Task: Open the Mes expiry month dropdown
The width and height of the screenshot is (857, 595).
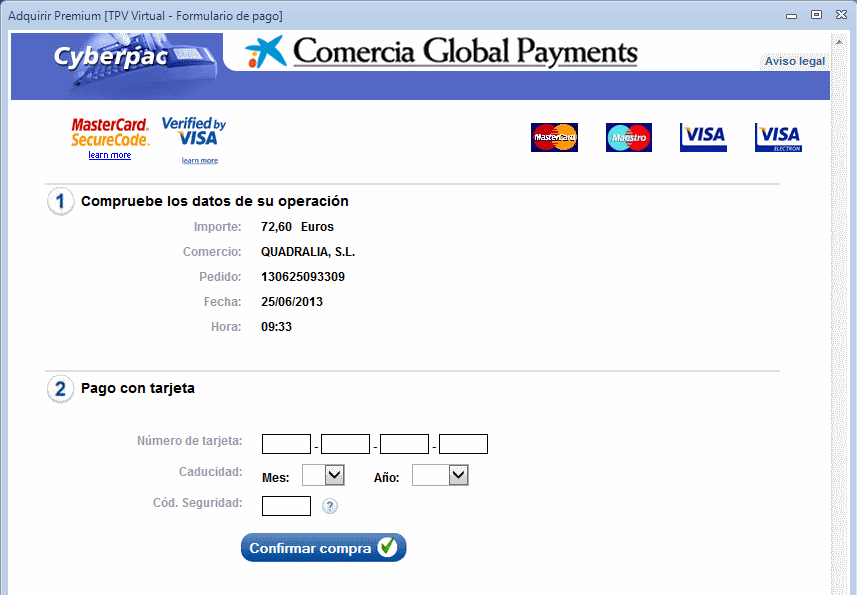Action: (x=323, y=476)
